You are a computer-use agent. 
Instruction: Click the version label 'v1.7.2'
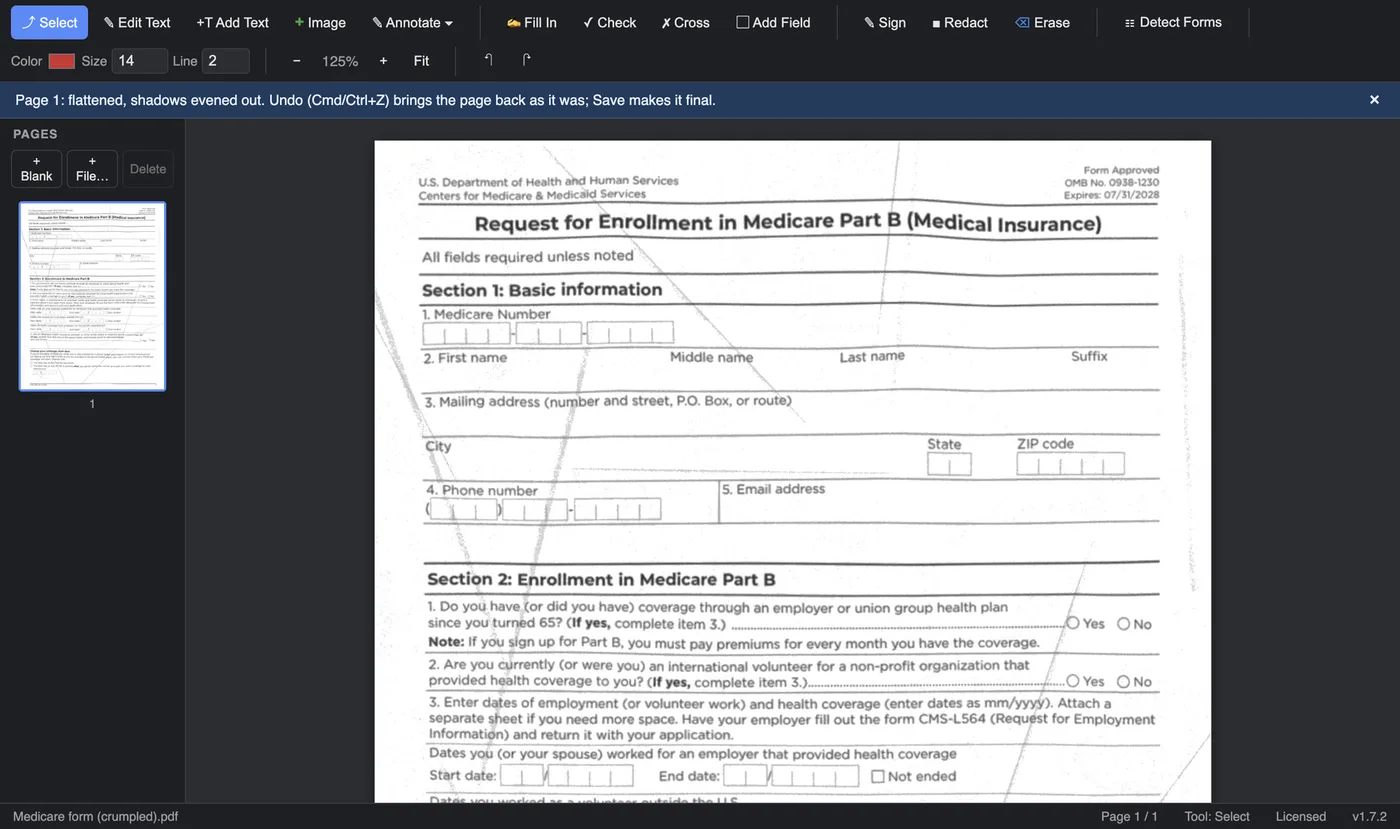coord(1370,816)
